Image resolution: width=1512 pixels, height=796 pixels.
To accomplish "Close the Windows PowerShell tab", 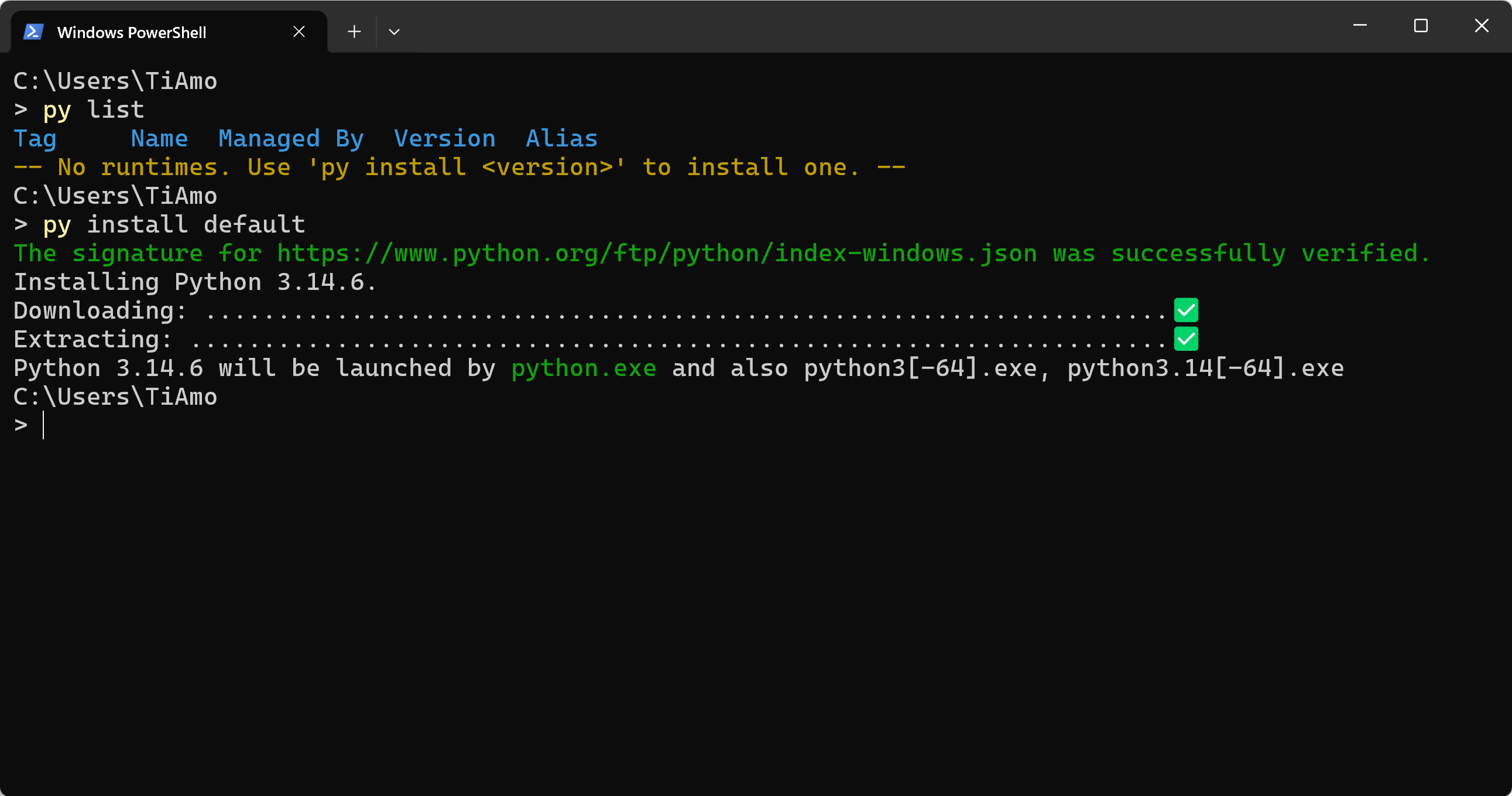I will pos(299,32).
